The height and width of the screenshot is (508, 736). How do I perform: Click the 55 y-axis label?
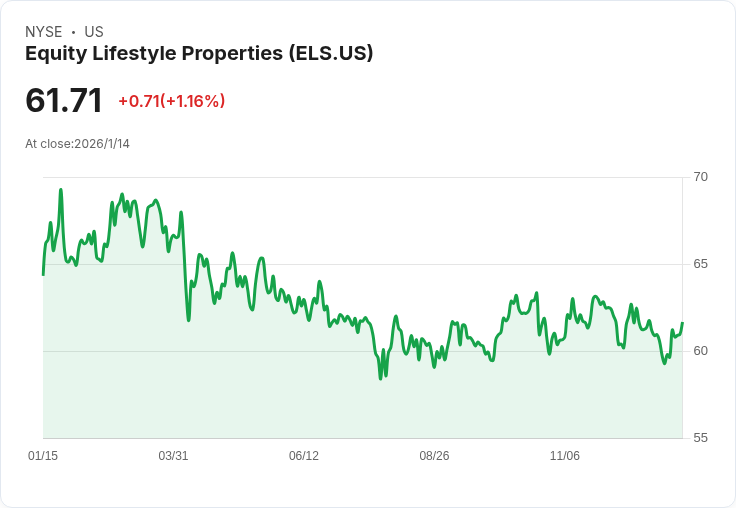tap(700, 438)
